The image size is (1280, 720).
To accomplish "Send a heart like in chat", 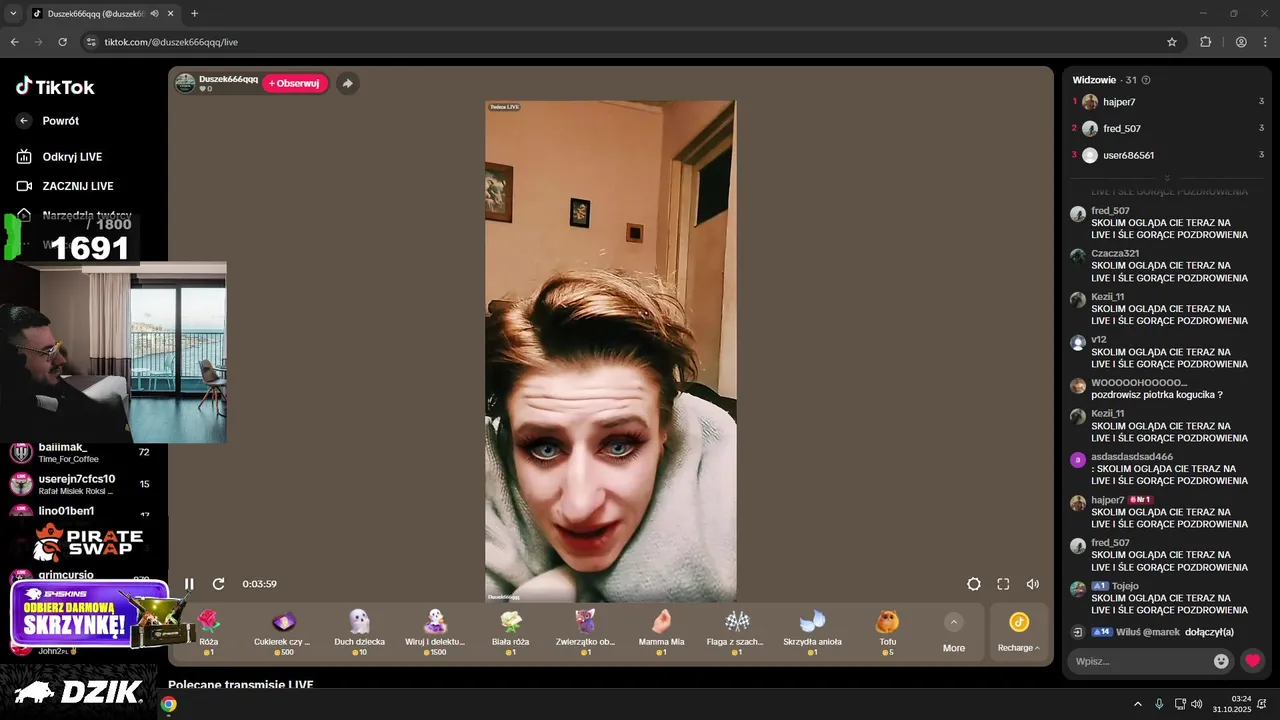I will coord(1252,661).
